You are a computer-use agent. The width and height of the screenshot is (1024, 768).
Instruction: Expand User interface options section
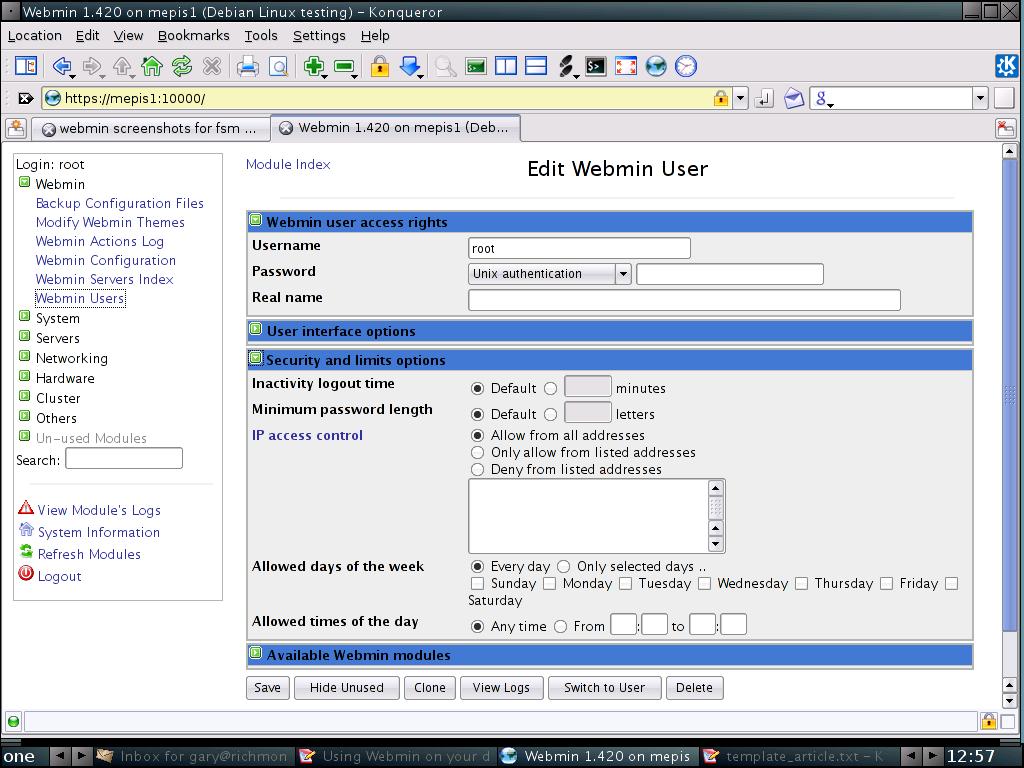pos(256,330)
